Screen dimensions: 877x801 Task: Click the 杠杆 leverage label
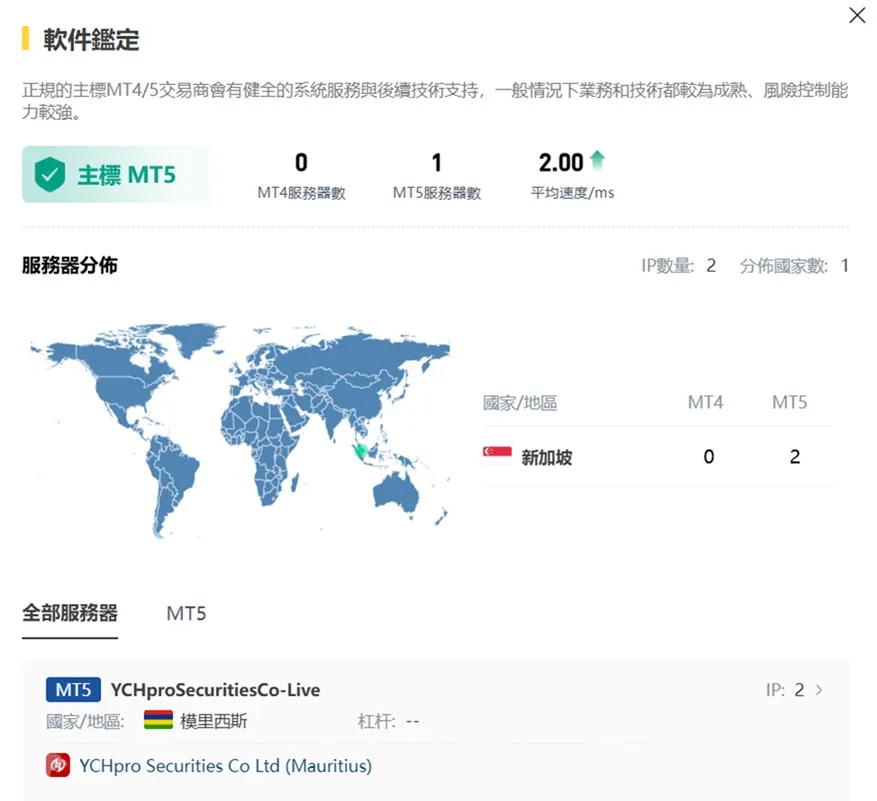376,721
